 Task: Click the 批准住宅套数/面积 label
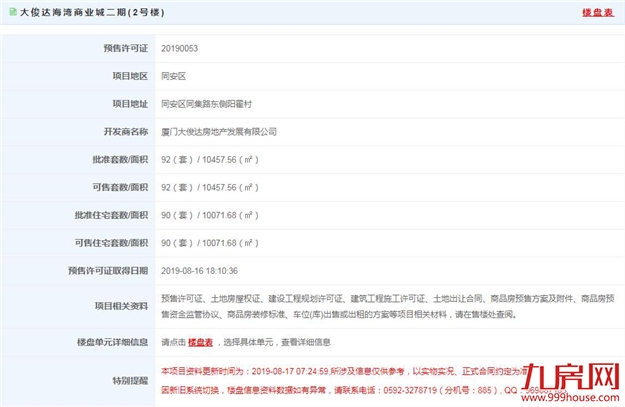point(112,215)
